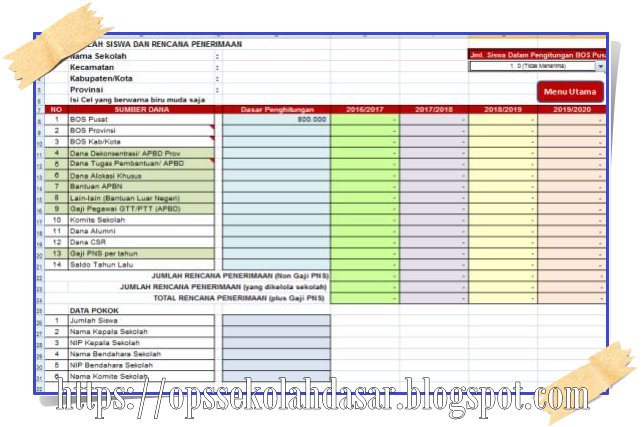The image size is (642, 427).
Task: Select the 'Provinsi' label
Action: [86, 90]
